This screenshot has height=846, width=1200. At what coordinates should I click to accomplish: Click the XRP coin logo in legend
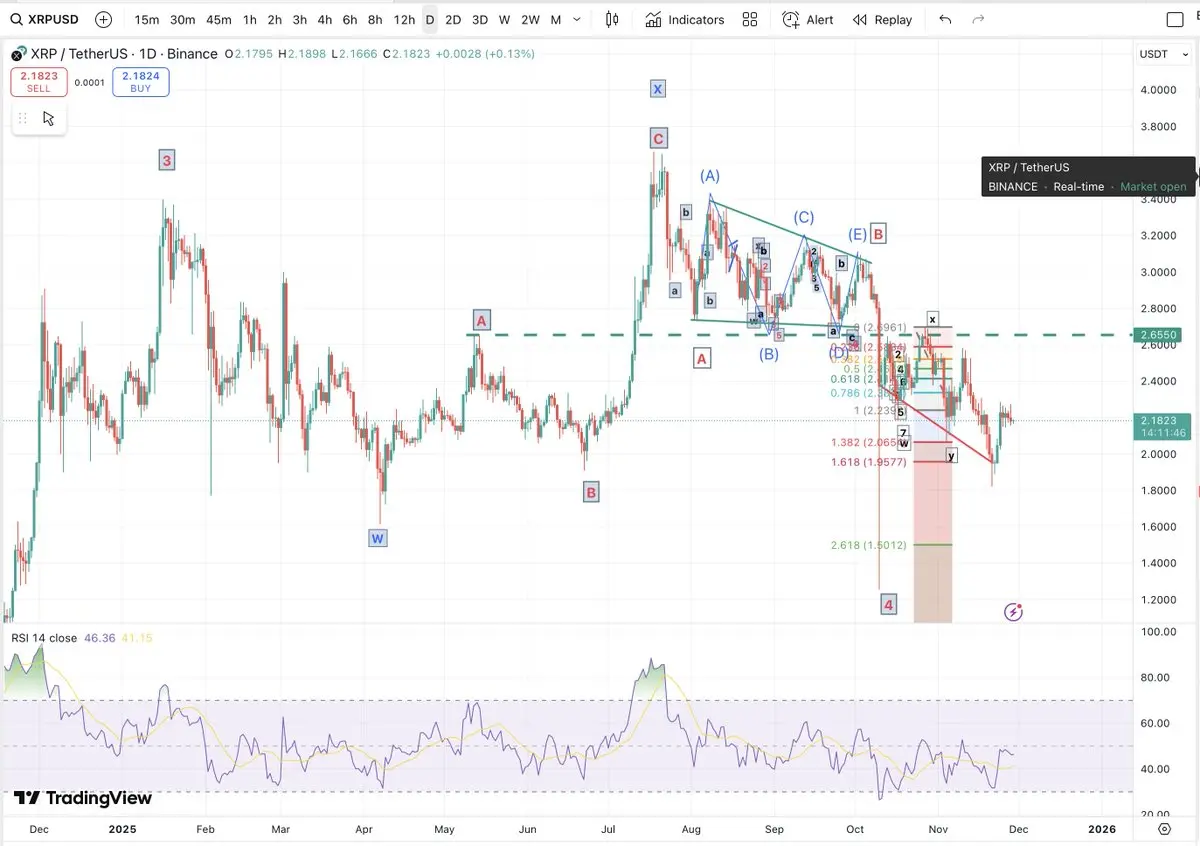click(19, 54)
